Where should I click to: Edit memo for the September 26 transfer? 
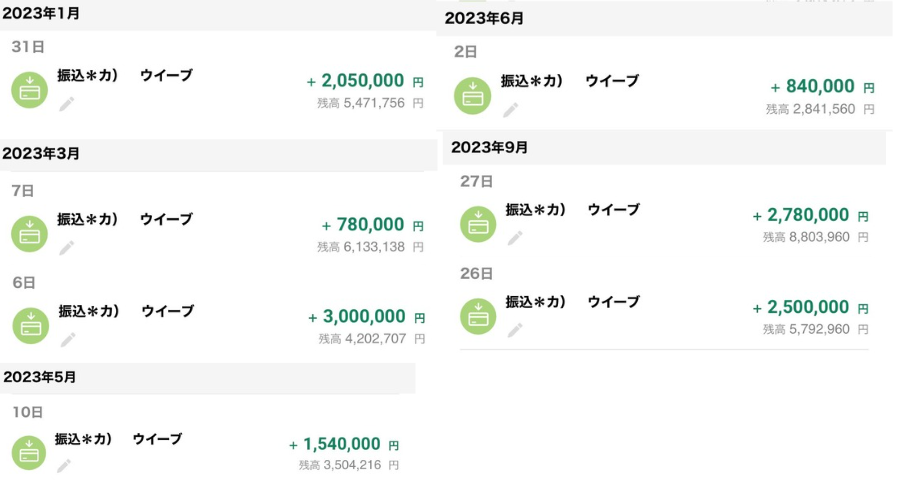pyautogui.click(x=515, y=329)
